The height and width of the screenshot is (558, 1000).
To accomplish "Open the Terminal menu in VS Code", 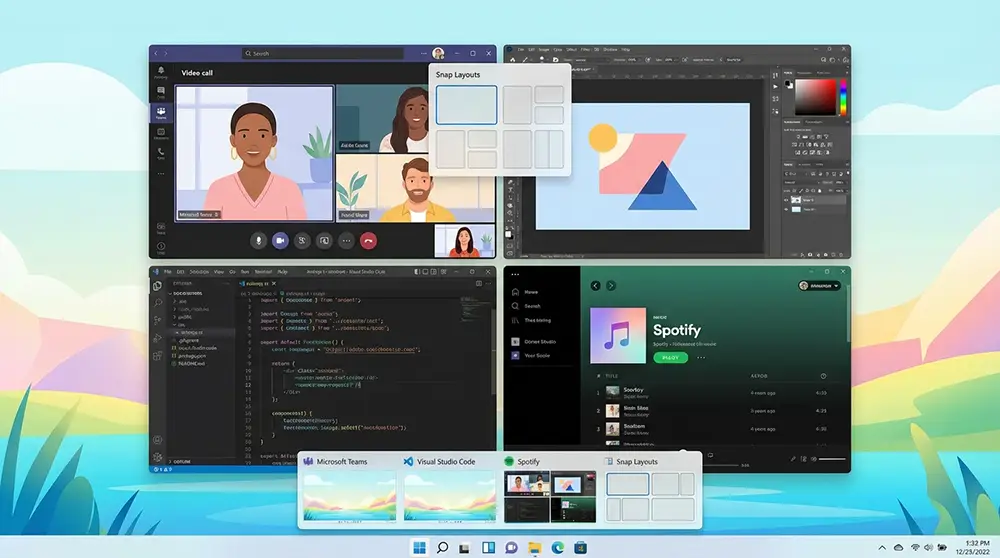I will (263, 272).
